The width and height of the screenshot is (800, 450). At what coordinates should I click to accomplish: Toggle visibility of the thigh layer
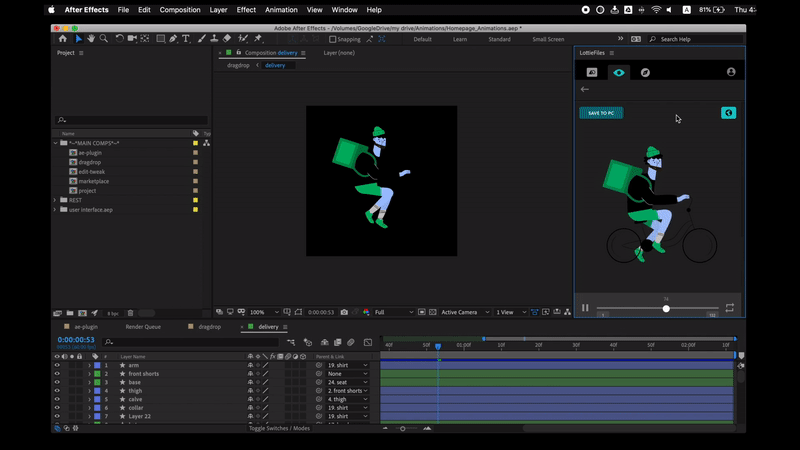point(57,391)
